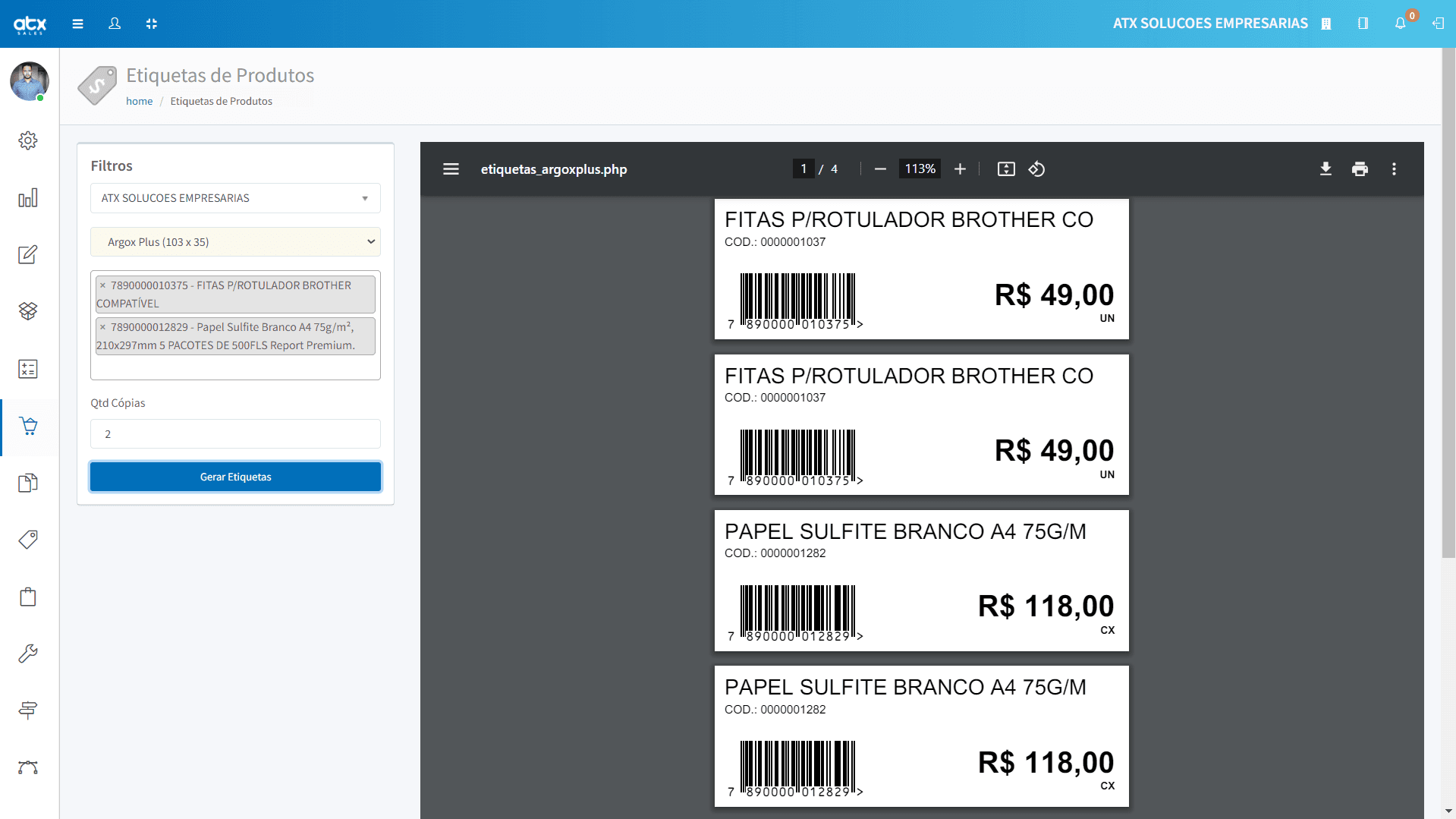Open clipboard icon in sidebar
Viewport: 1456px width, 819px height.
coord(28,597)
